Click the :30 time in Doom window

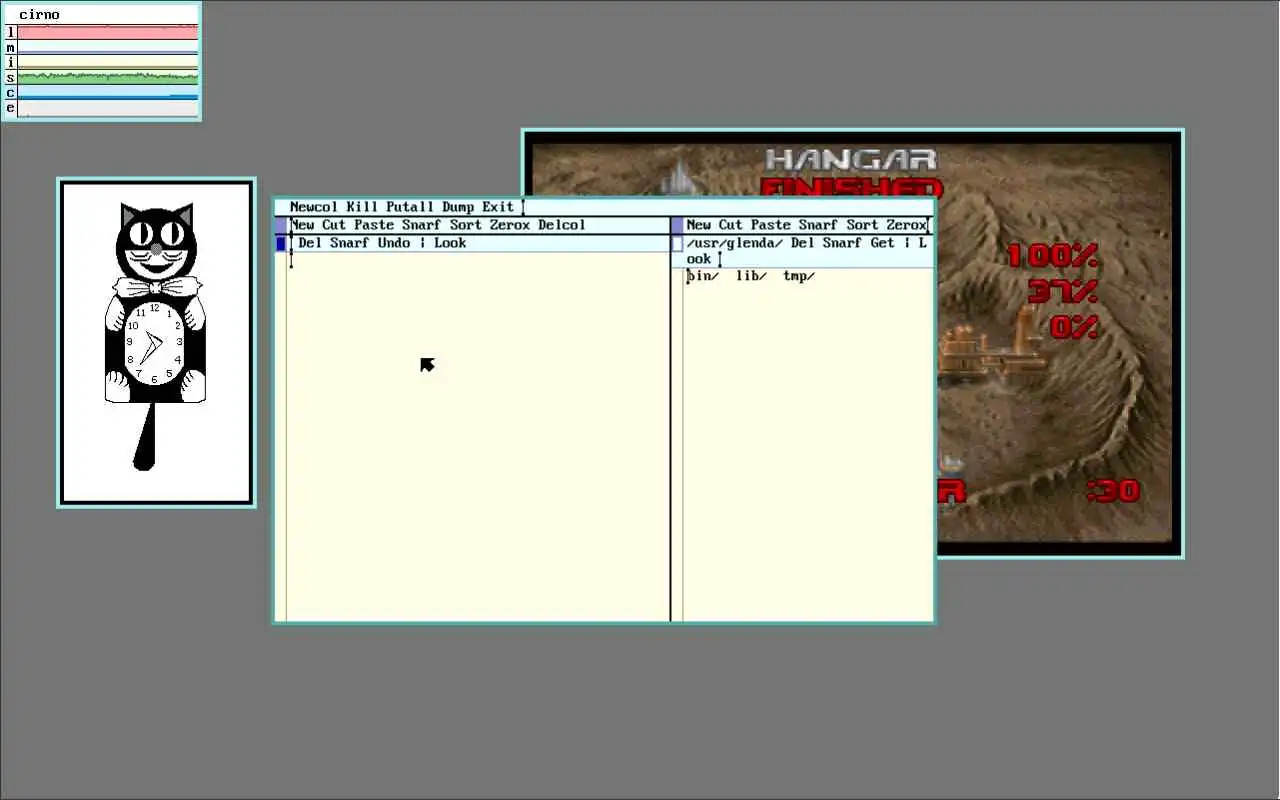1113,490
